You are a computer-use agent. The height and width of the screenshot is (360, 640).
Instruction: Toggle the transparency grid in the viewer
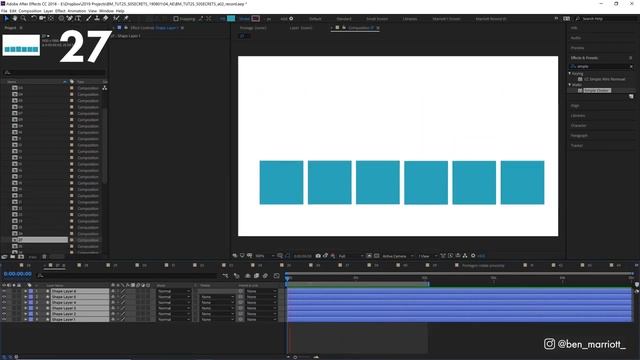point(376,256)
